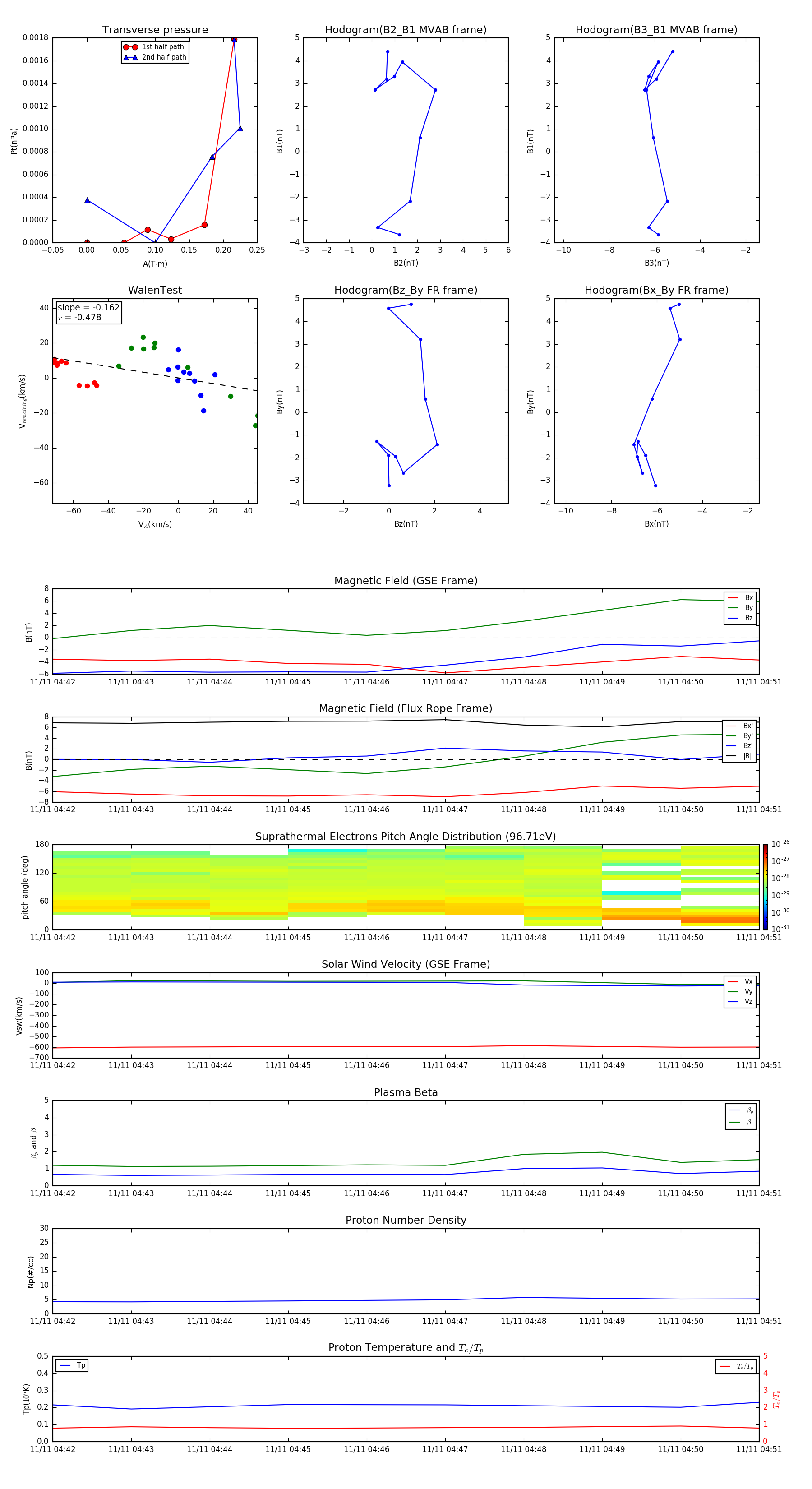Click the 'Vsw(km/s)' axis label
The height and width of the screenshot is (1489, 812).
(x=19, y=1016)
